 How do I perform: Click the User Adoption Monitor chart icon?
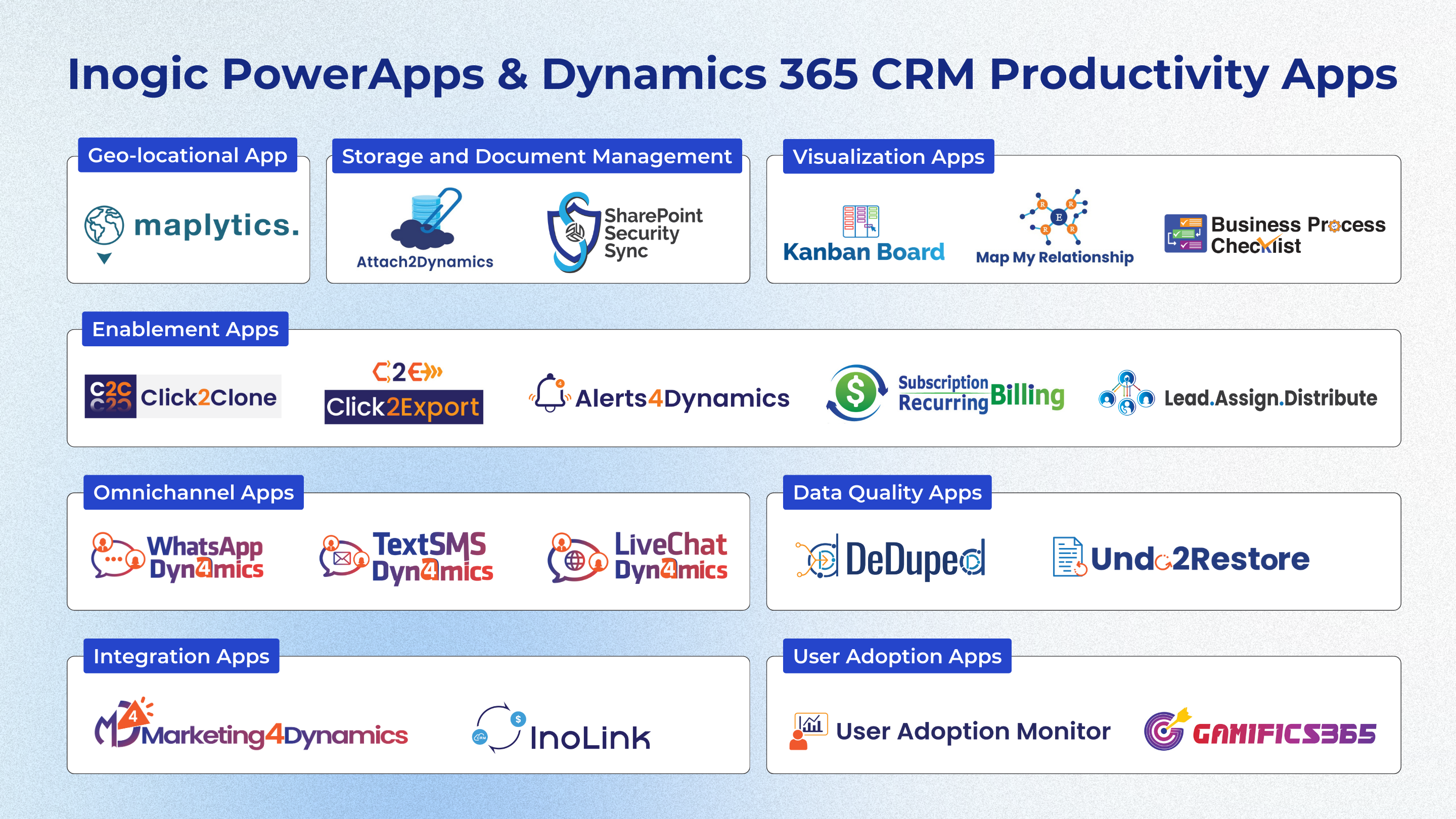pos(808,731)
